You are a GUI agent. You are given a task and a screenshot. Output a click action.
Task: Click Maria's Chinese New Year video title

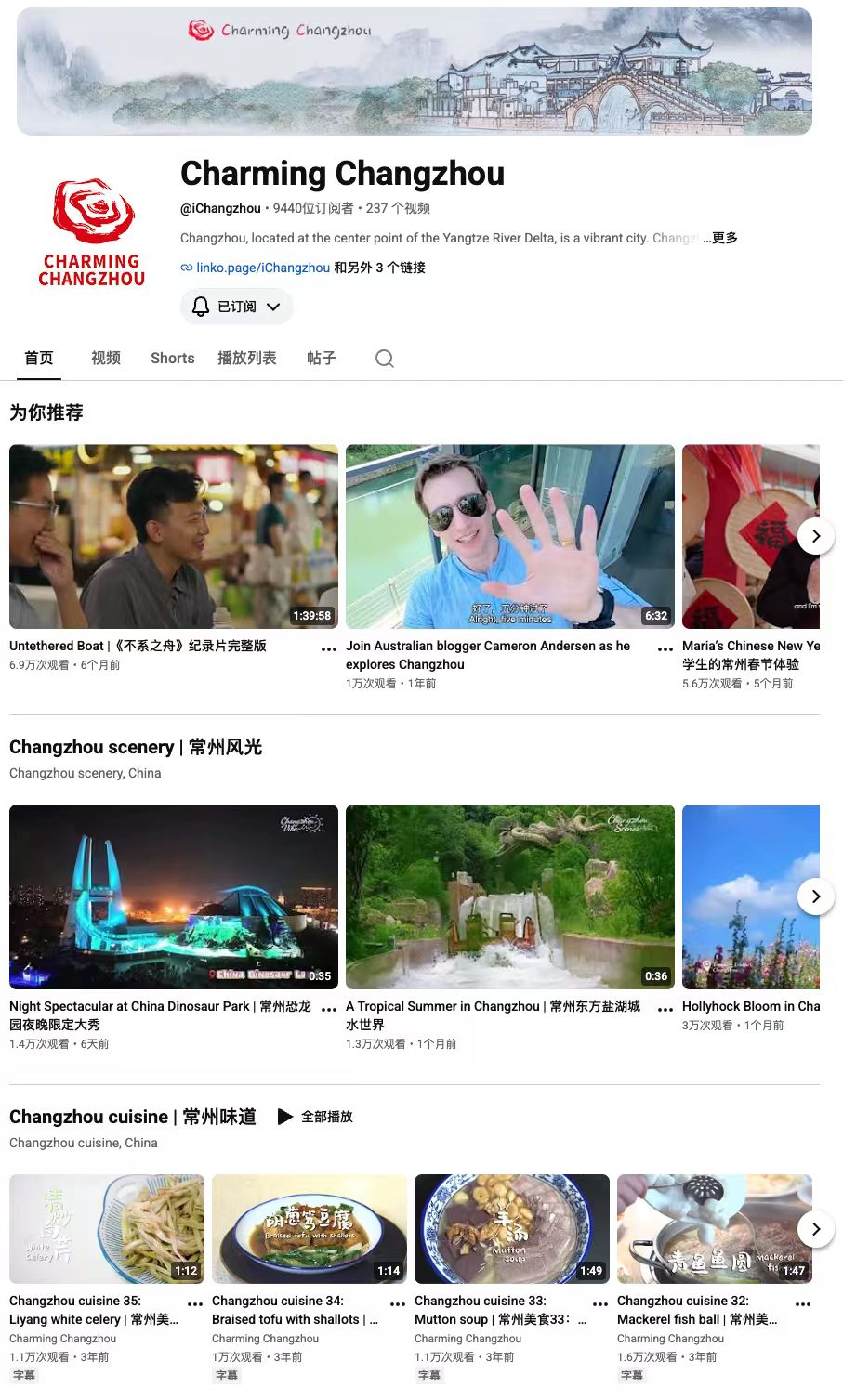(x=751, y=655)
